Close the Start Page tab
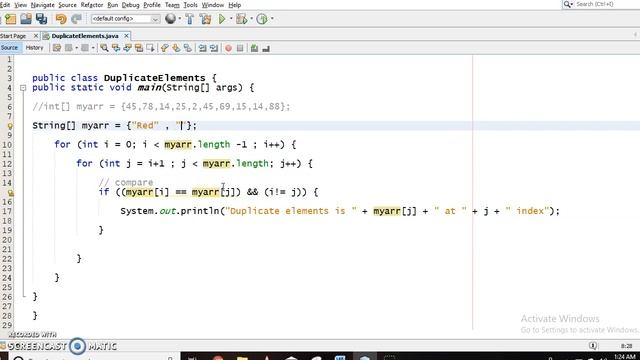Viewport: 640px width, 360px height. pos(36,36)
